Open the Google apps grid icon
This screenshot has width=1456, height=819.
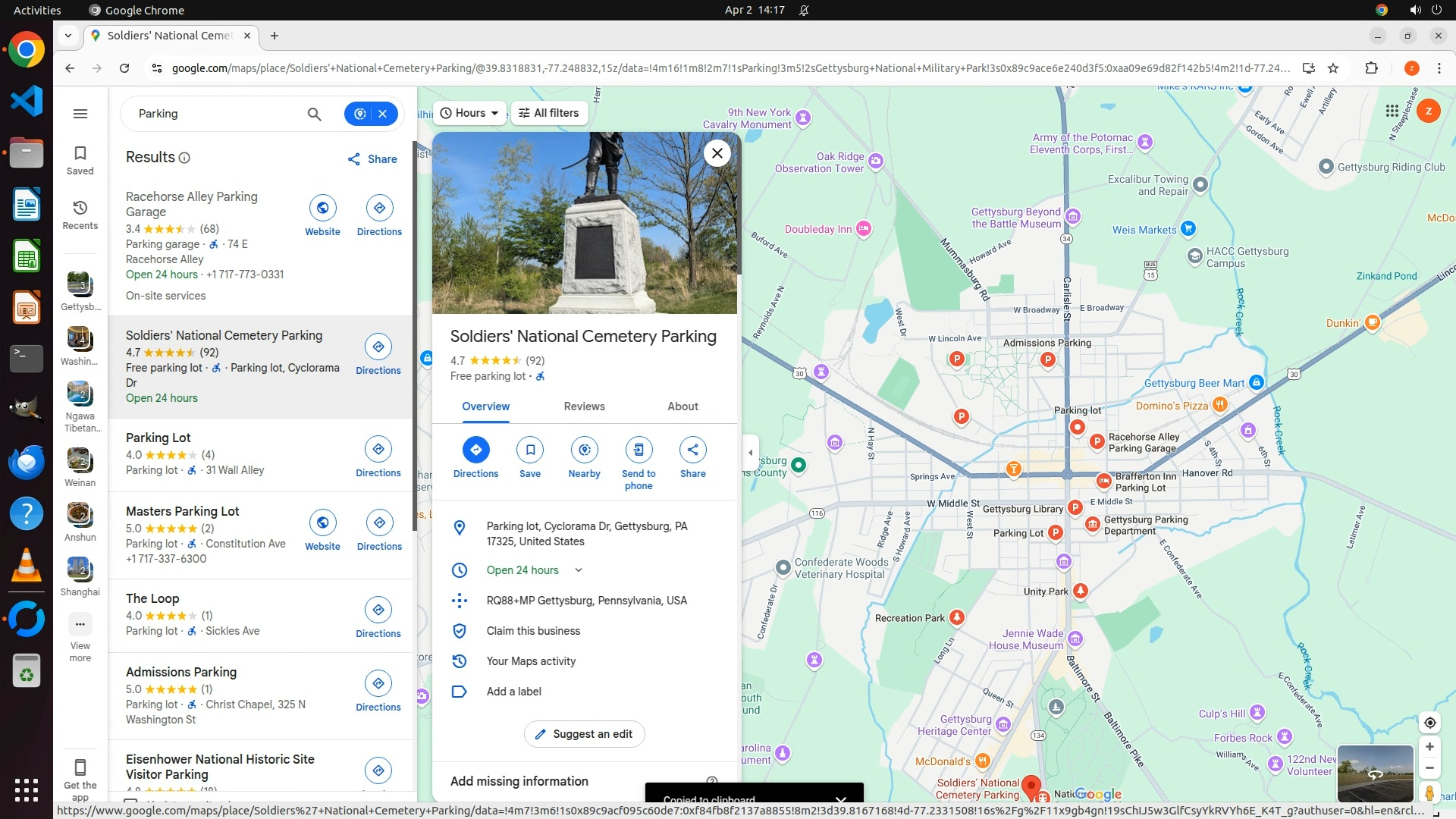click(x=1392, y=111)
